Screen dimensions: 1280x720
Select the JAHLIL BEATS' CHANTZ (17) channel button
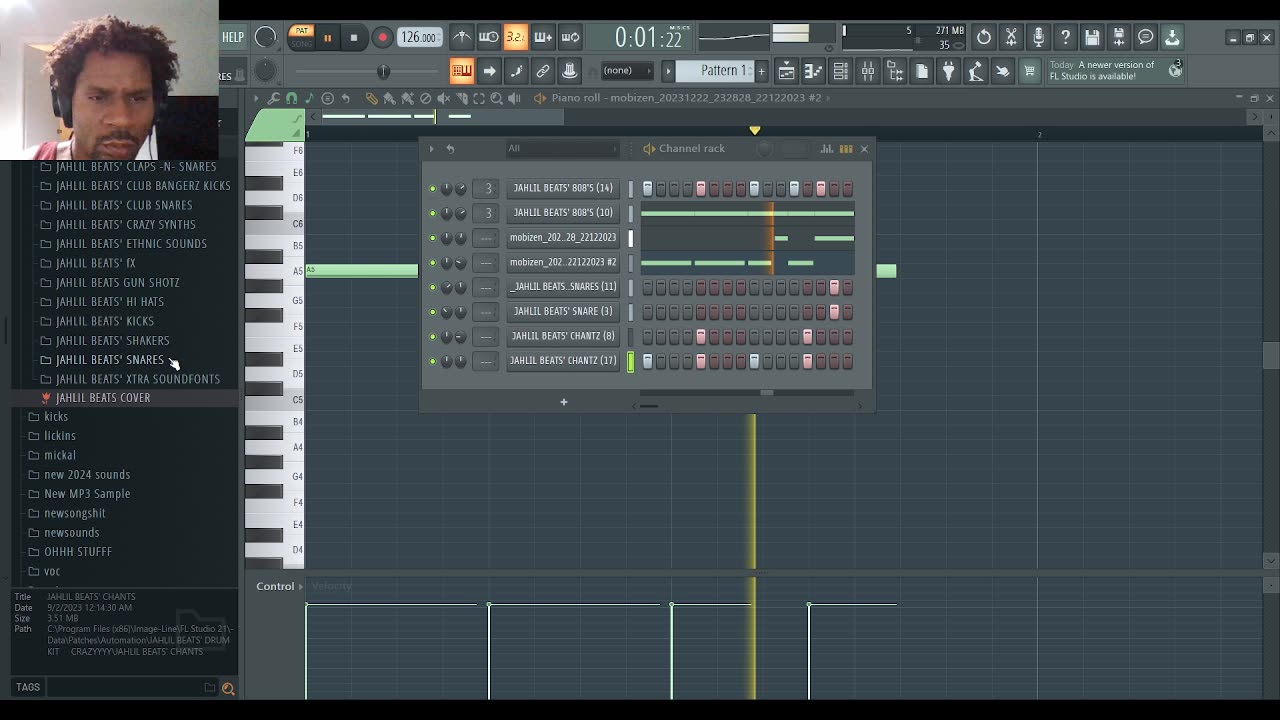coord(563,361)
